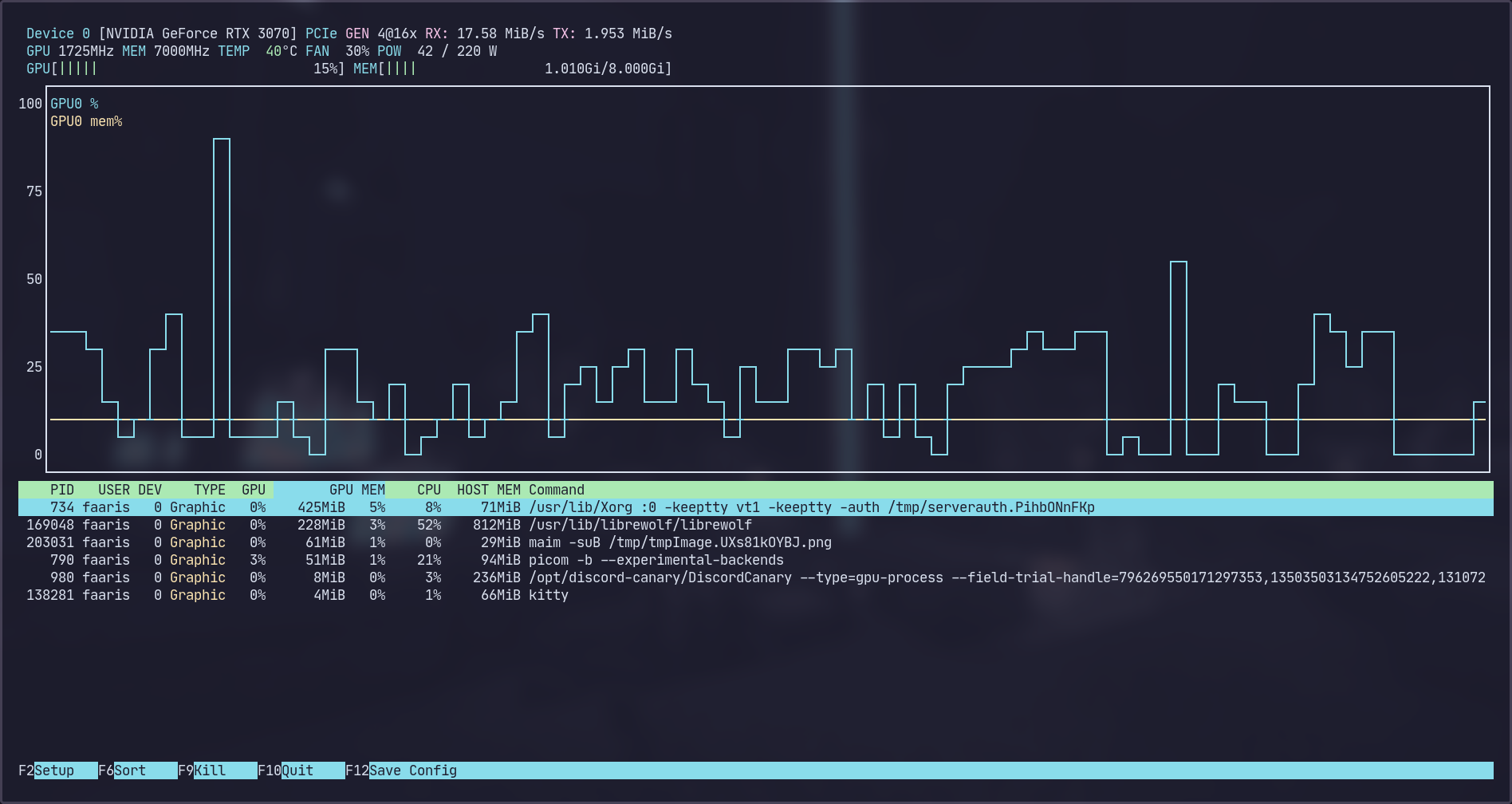Select the CPU column header

click(x=429, y=490)
